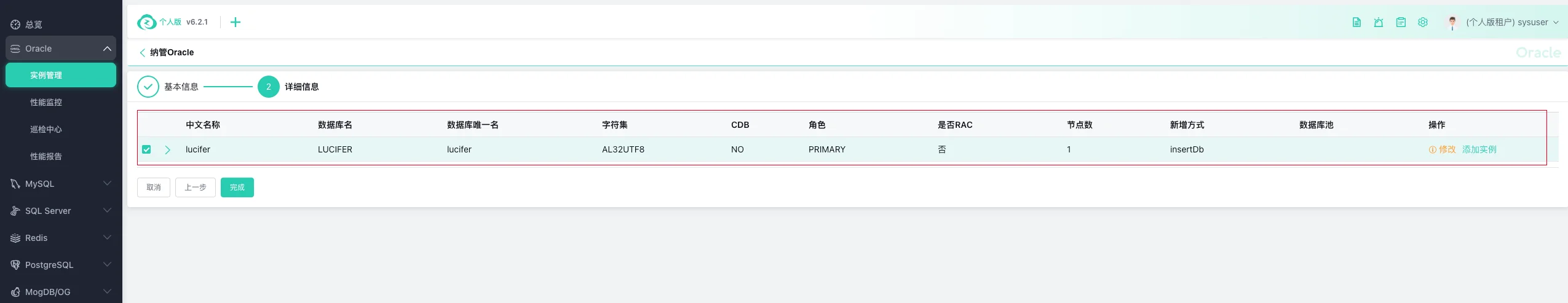The width and height of the screenshot is (1568, 303).
Task: Open the alarm bell notifications
Action: [1379, 23]
